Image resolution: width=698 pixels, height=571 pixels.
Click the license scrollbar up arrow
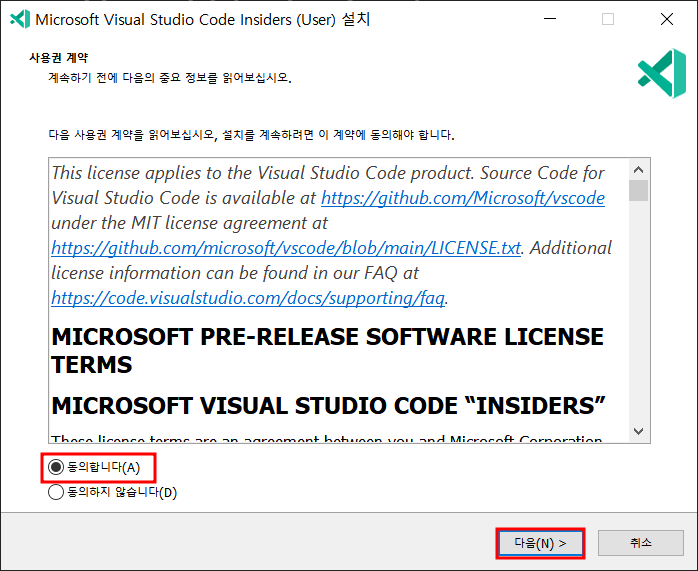[639, 170]
